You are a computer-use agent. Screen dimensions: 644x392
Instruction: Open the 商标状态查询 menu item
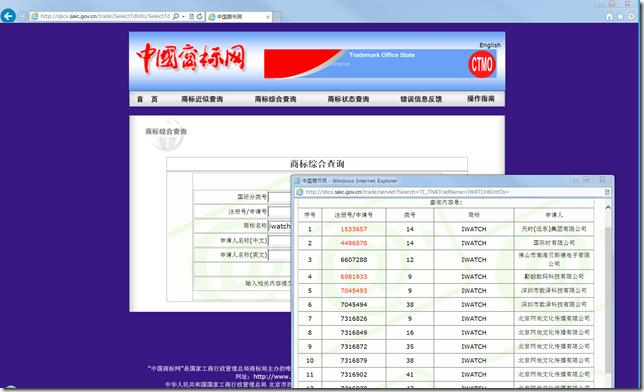348,99
